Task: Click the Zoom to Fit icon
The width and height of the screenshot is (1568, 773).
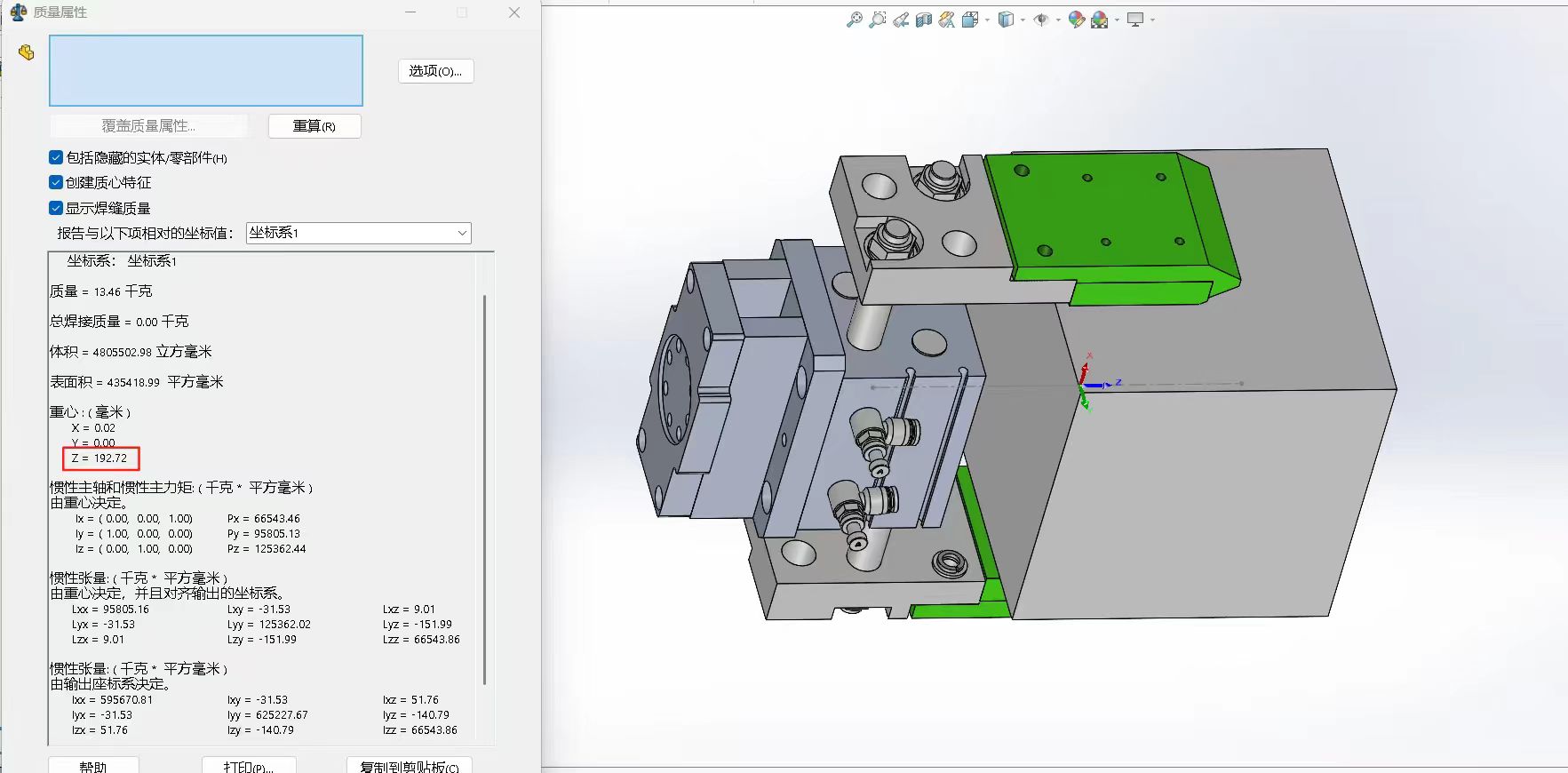Action: pos(854,20)
